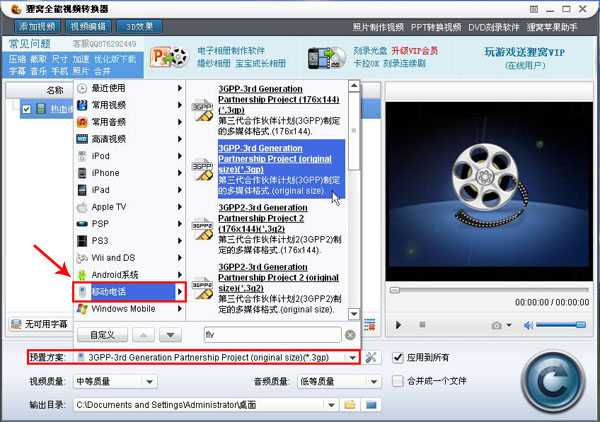The image size is (600, 422).
Task: Toggle 应用到所有 checkbox
Action: click(x=398, y=358)
